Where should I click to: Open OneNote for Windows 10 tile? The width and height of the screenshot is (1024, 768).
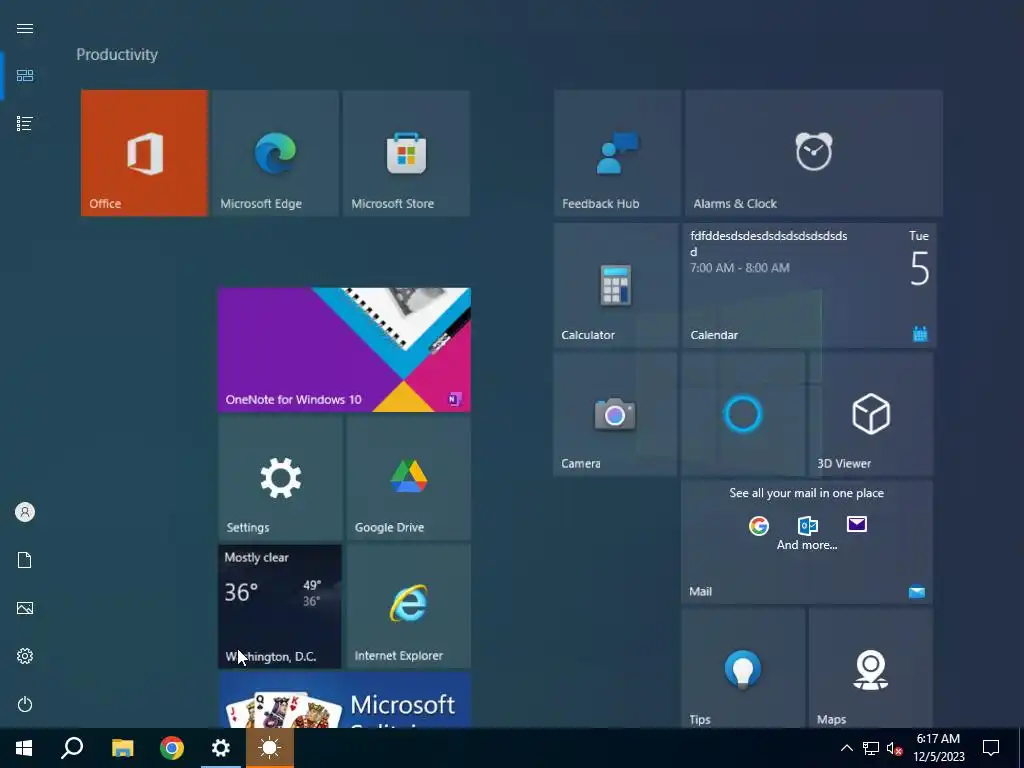click(x=344, y=349)
